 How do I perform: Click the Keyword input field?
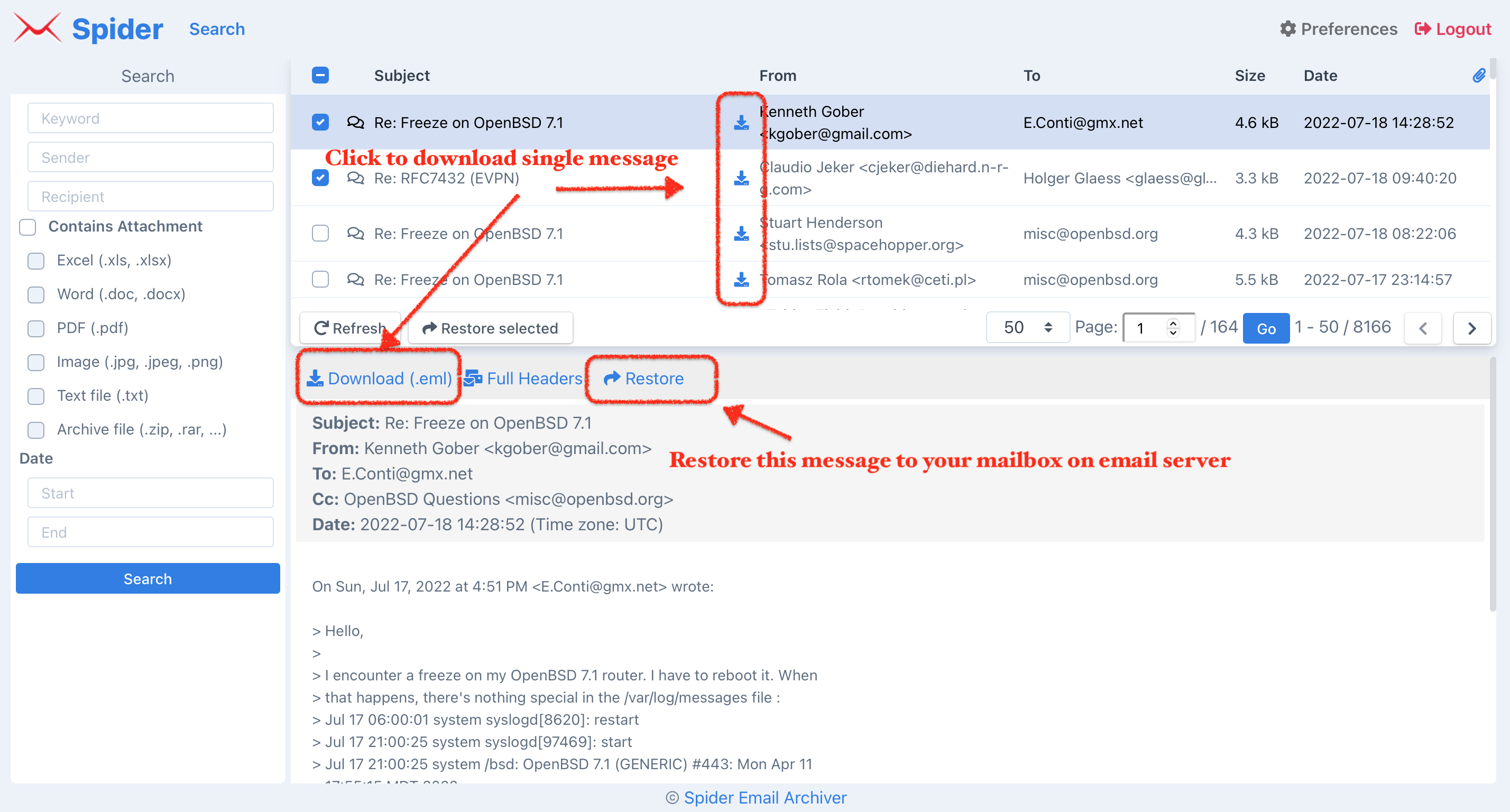(148, 118)
